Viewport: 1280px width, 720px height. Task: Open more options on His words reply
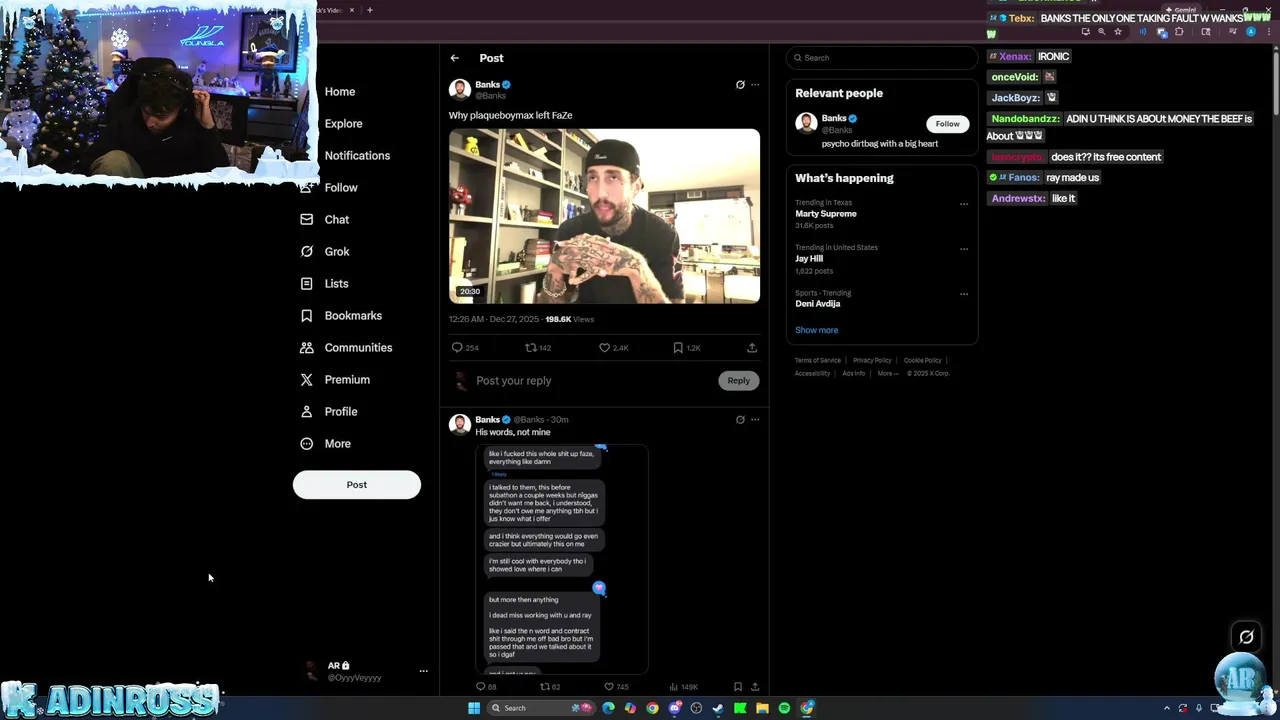(x=755, y=420)
